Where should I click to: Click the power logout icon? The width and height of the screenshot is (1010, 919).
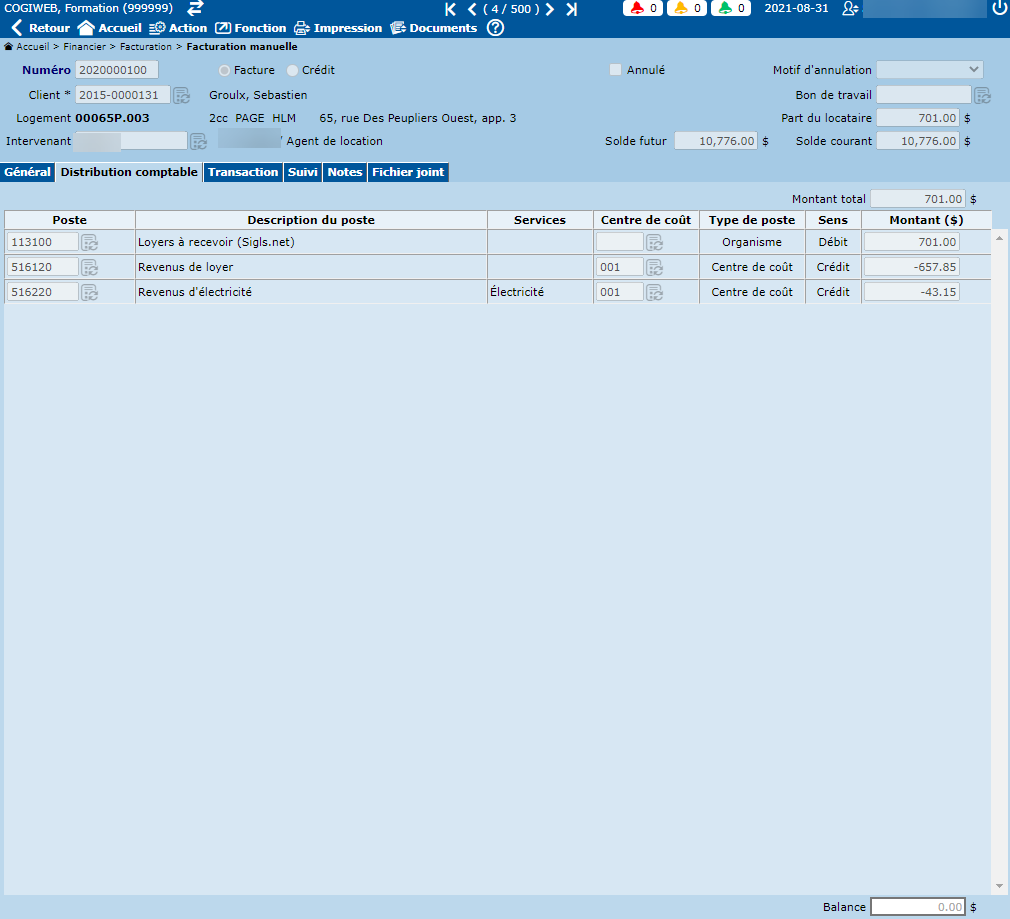coord(999,8)
